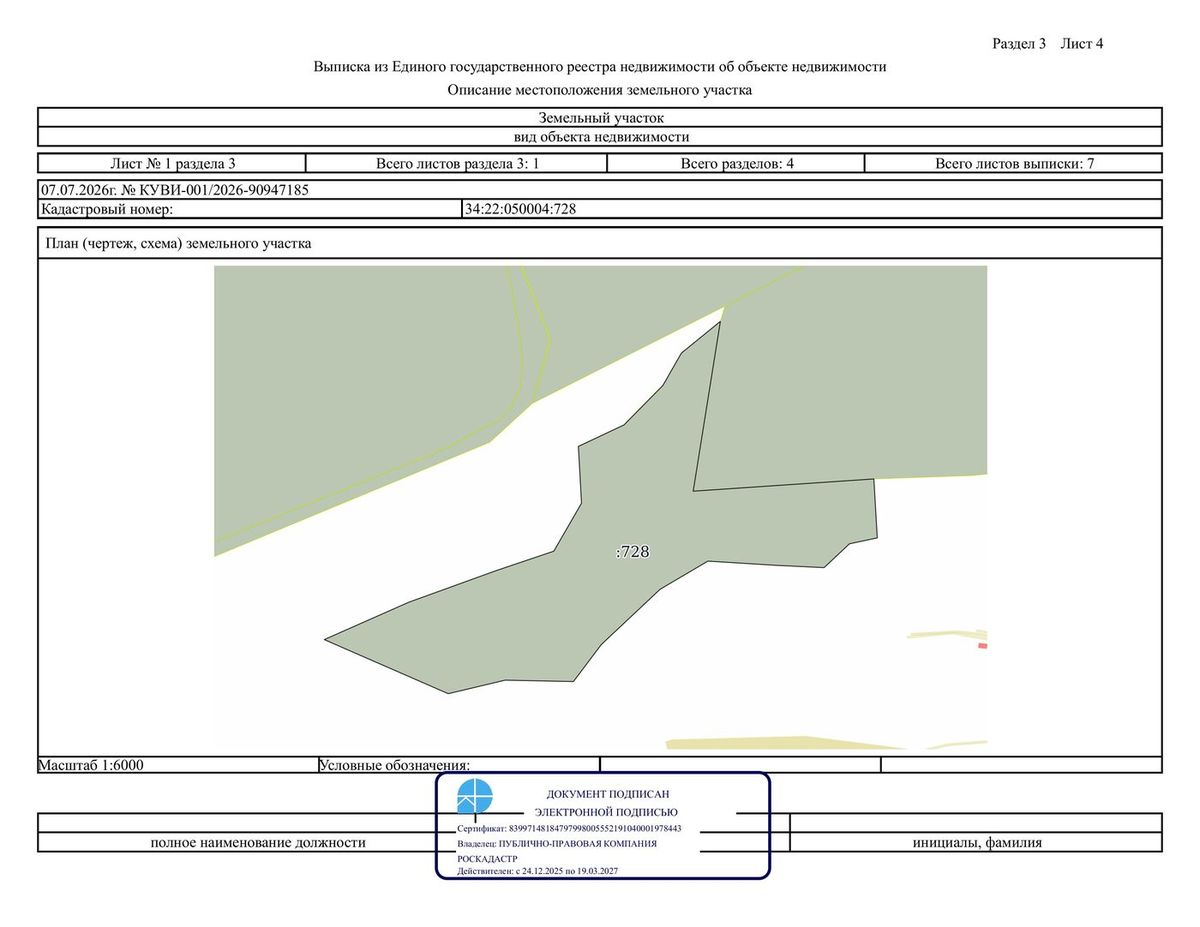The height and width of the screenshot is (927, 1200).
Task: Click 'инициалы, фамилия' cell
Action: (976, 842)
